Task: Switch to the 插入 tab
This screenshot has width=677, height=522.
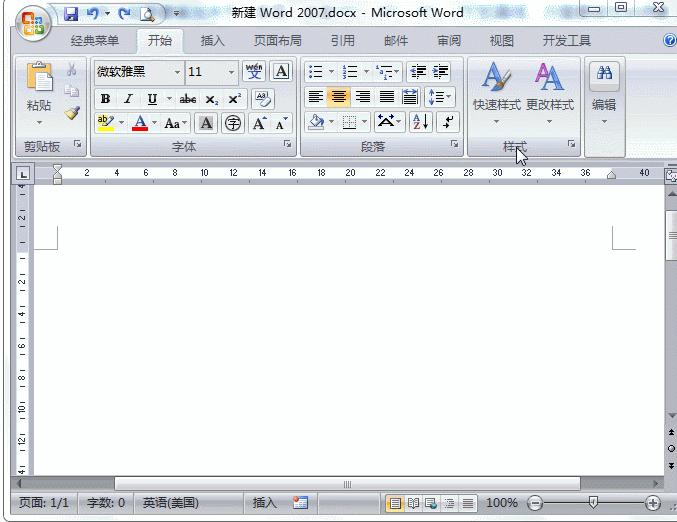Action: 212,41
